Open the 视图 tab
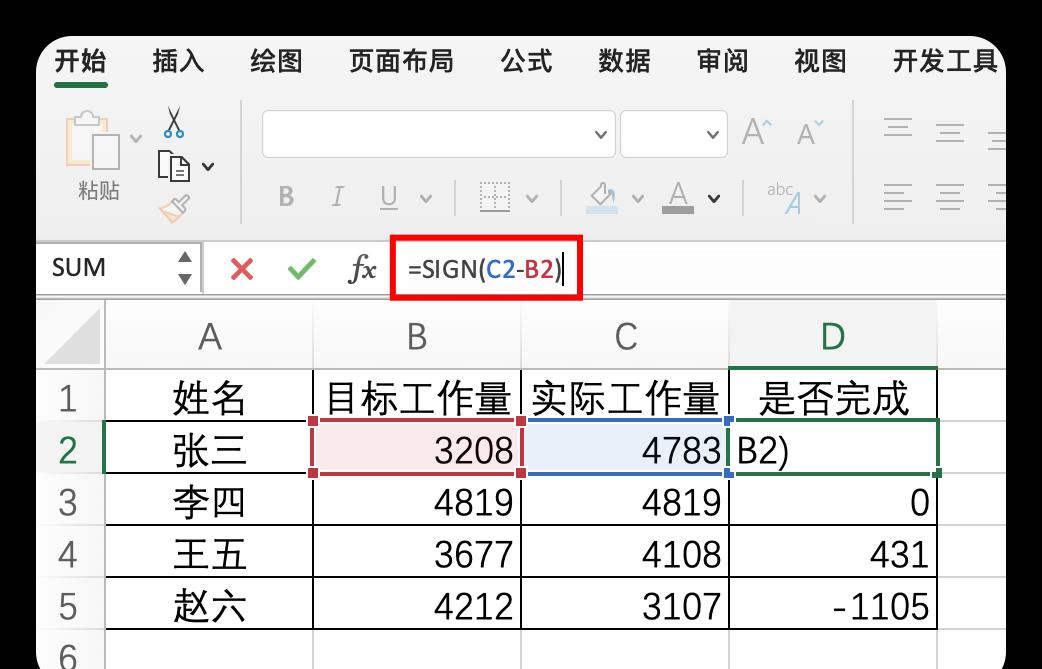This screenshot has height=669, width=1042. (820, 61)
